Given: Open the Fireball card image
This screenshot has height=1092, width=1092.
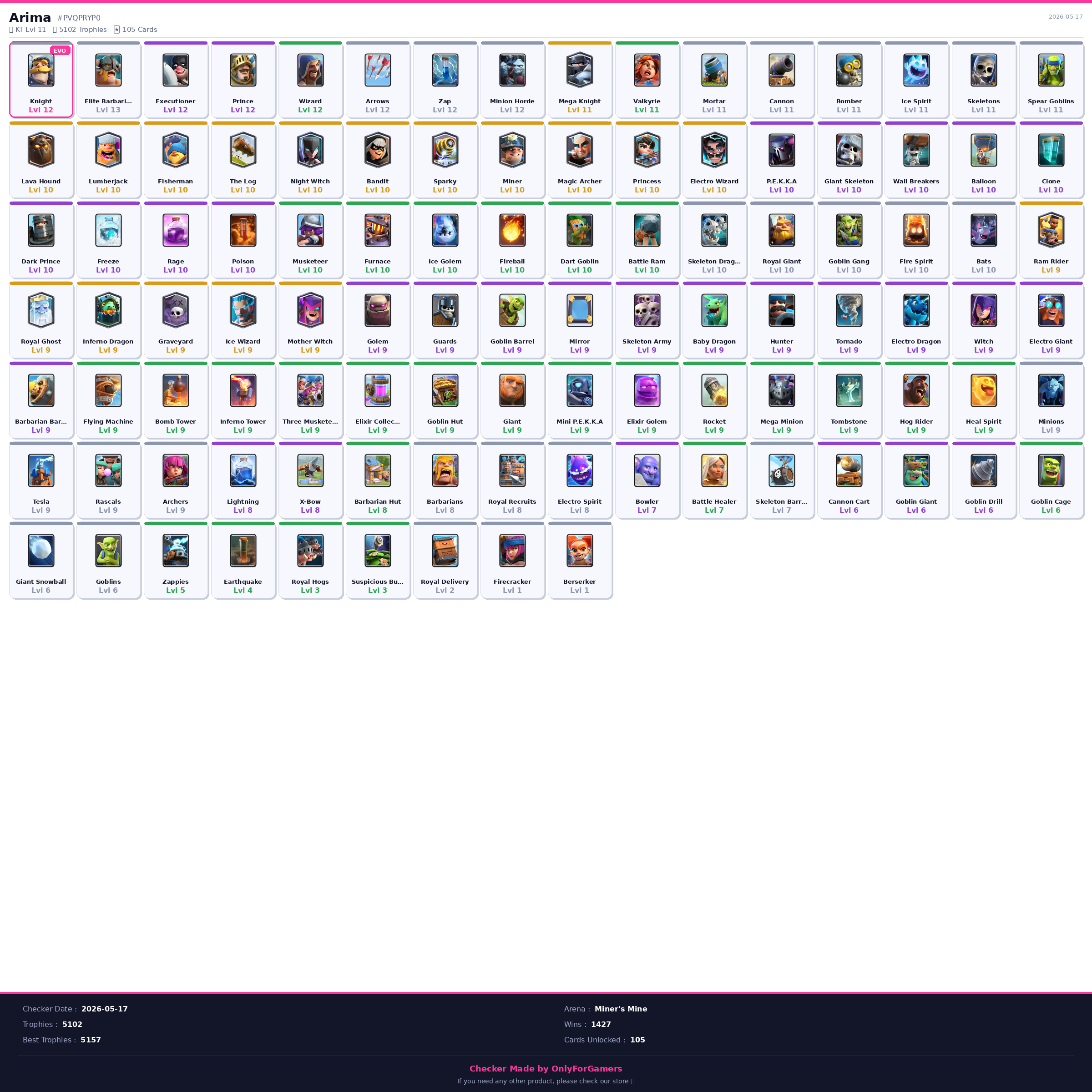Looking at the screenshot, I should (x=513, y=230).
